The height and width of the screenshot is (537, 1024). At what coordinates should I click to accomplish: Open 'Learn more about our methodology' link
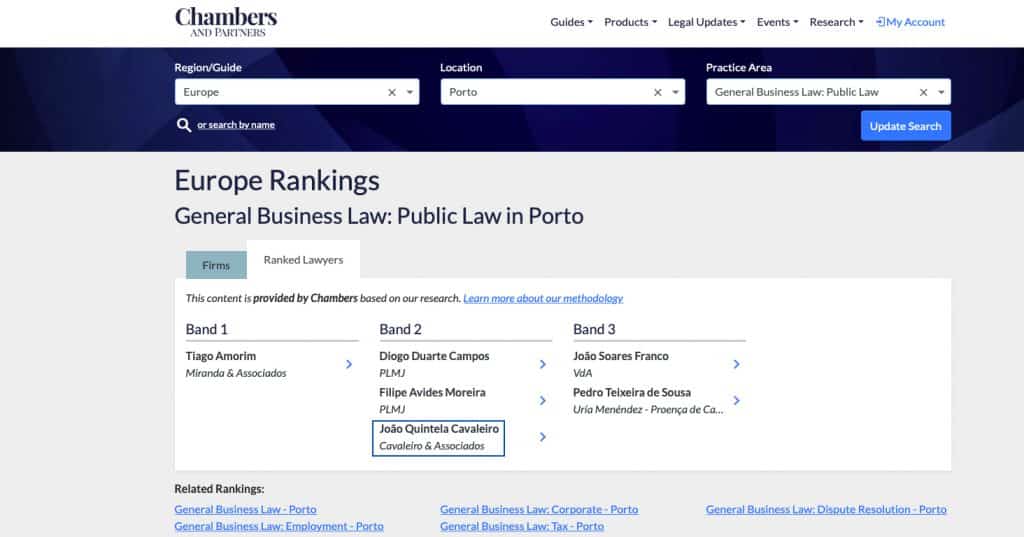click(x=543, y=298)
